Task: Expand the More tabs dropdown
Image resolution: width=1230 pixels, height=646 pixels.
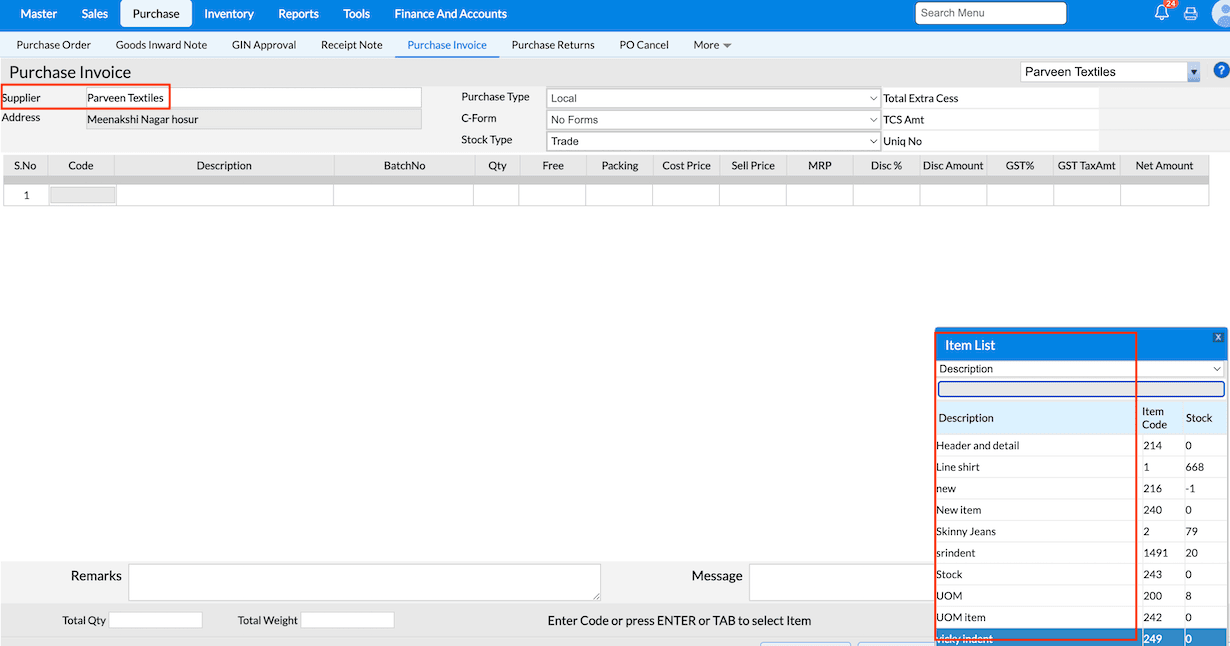Action: 712,45
